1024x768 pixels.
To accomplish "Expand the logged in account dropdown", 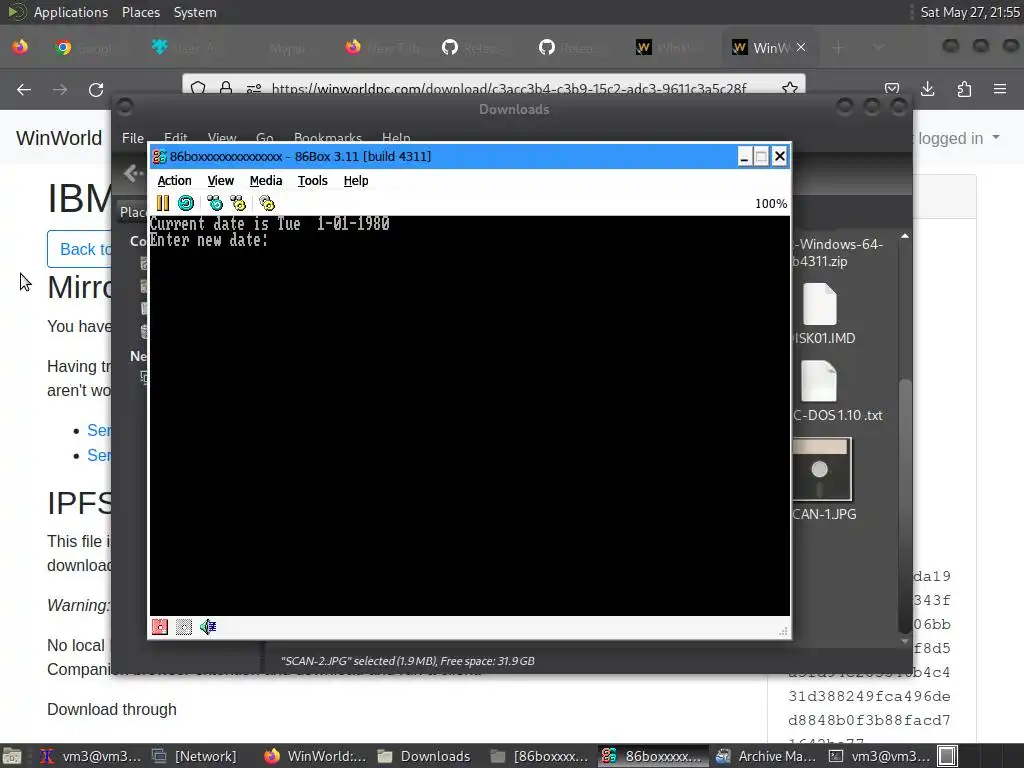I will point(959,138).
